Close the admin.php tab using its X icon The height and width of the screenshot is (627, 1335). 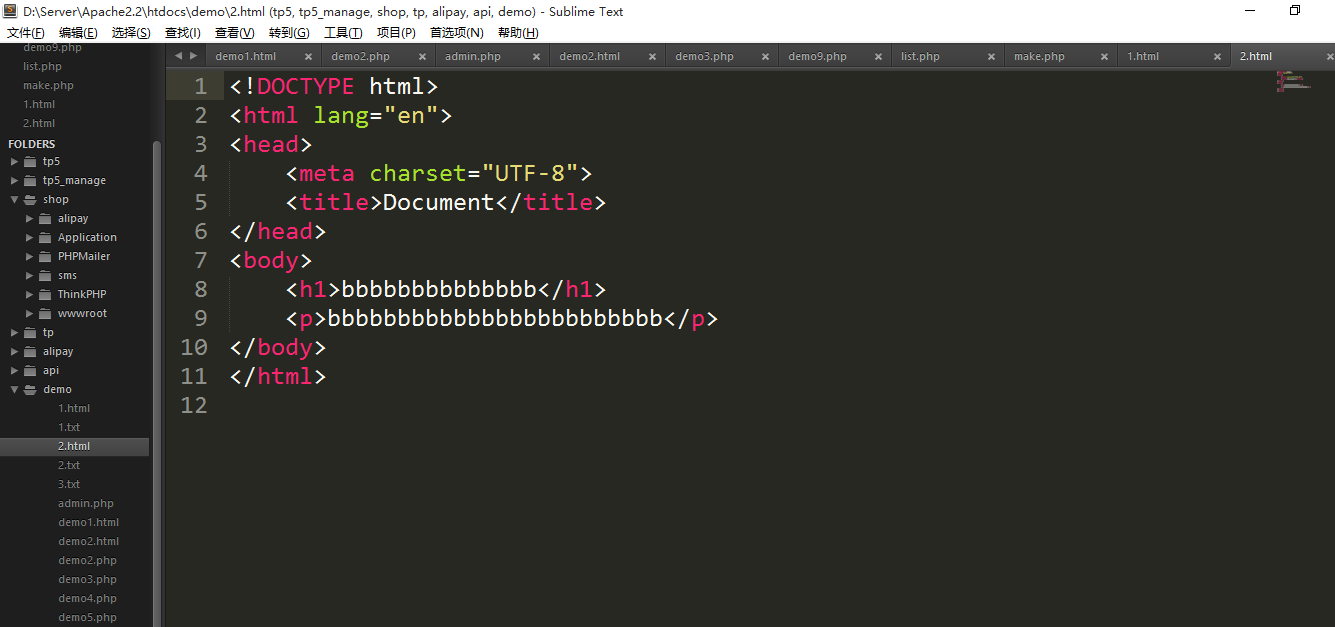click(x=537, y=57)
